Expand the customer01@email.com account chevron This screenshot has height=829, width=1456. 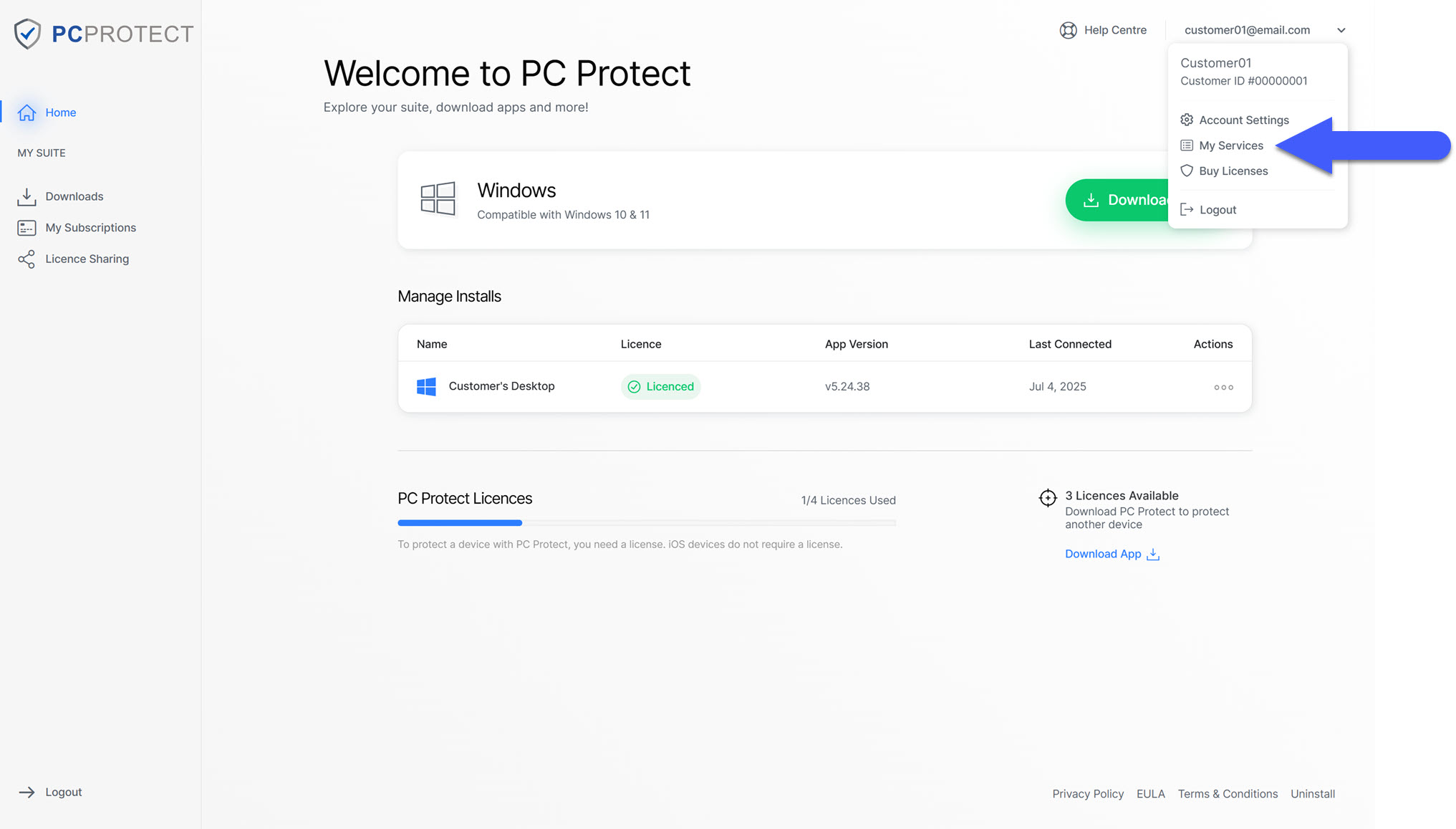click(x=1341, y=30)
